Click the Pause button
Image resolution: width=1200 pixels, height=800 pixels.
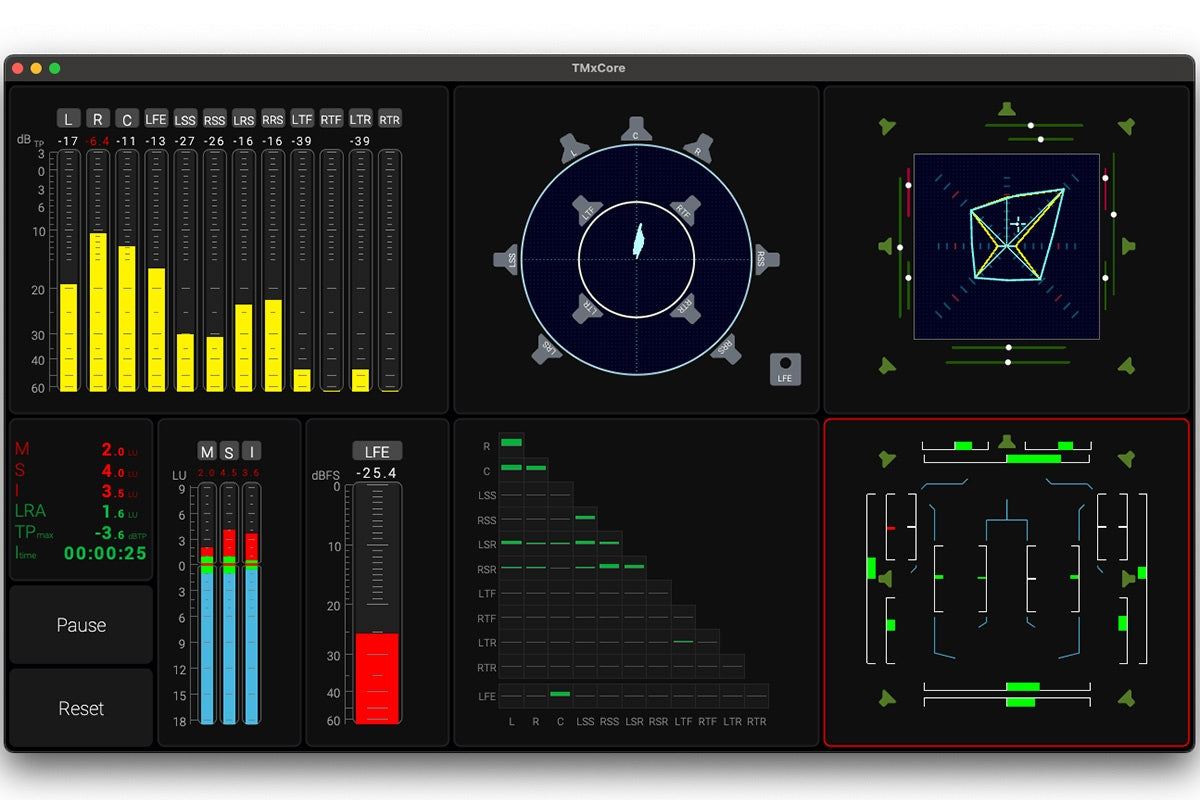click(x=81, y=625)
